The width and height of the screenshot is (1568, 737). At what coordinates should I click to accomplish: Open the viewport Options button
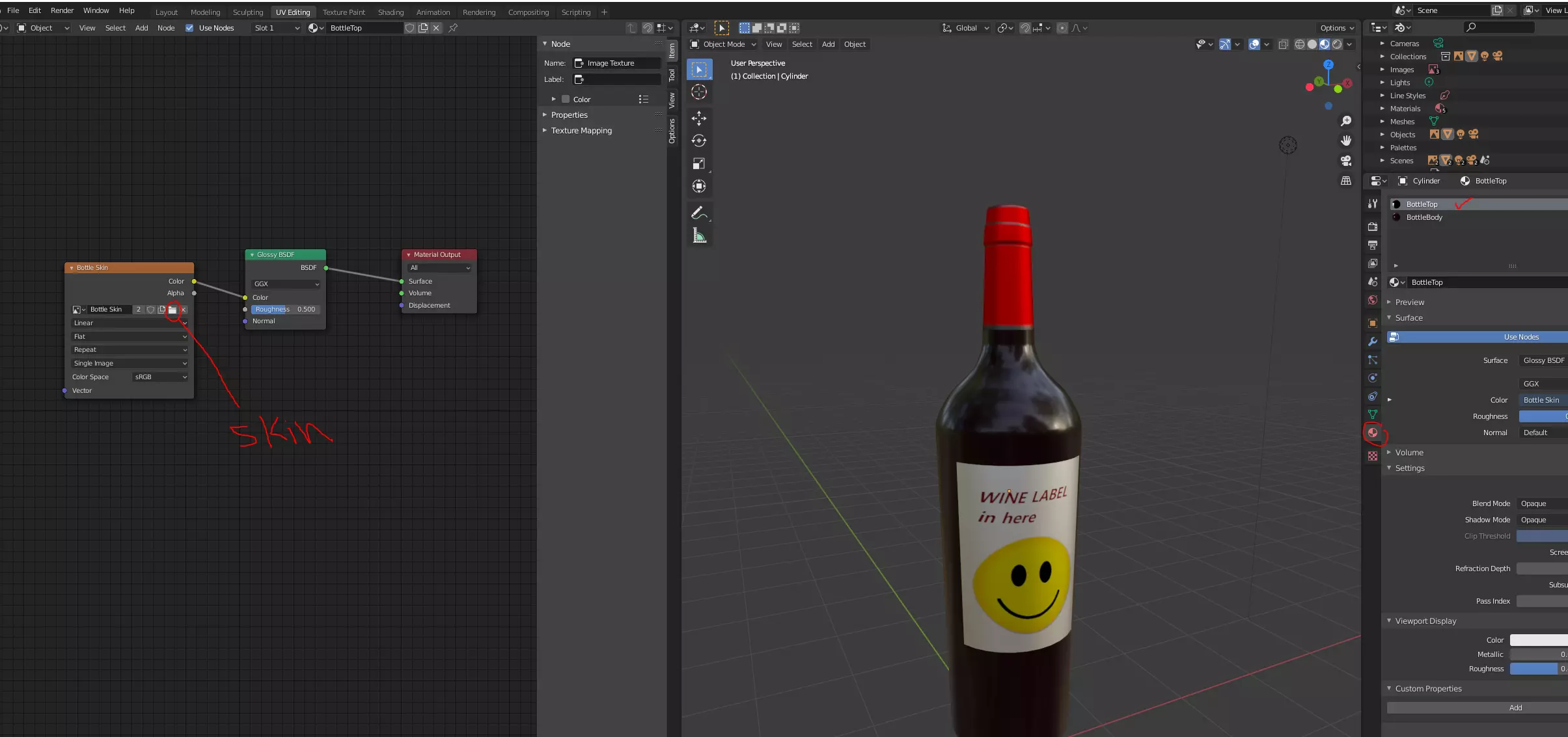pyautogui.click(x=1337, y=28)
